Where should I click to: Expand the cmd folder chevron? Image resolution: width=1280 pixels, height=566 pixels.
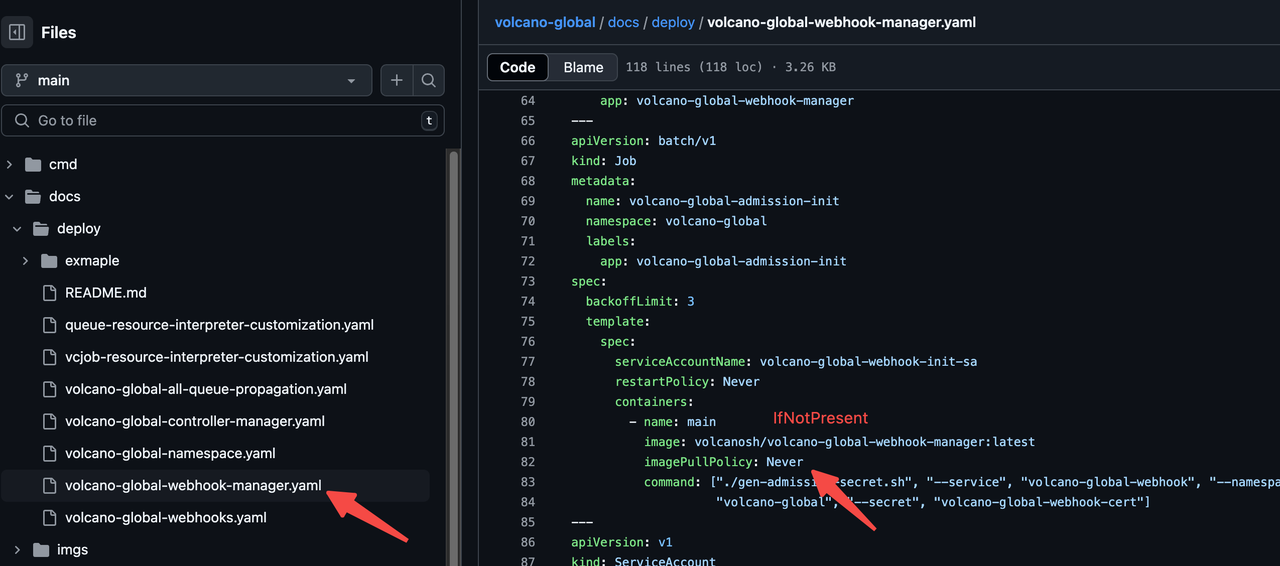10,164
